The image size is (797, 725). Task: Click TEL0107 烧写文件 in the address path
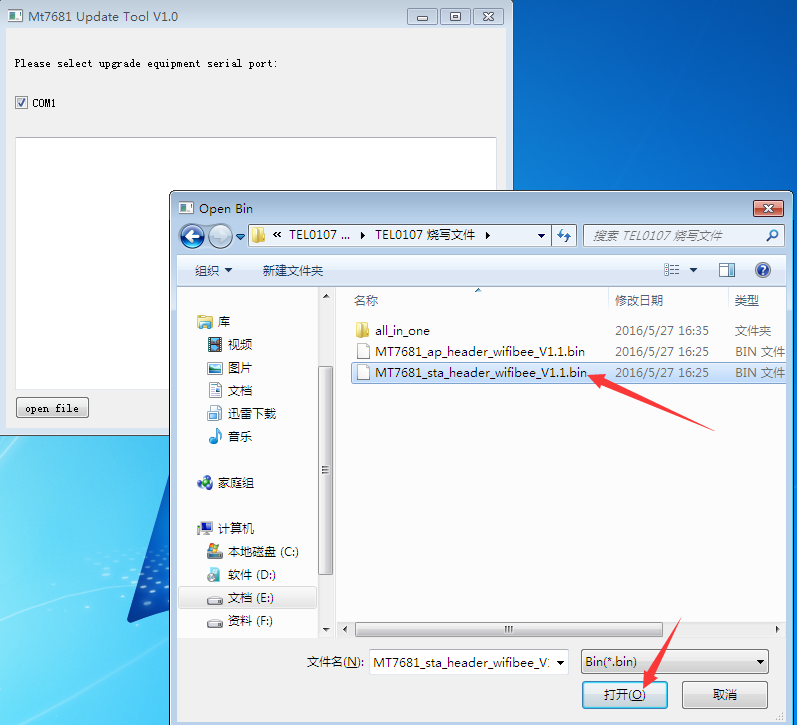pos(425,235)
